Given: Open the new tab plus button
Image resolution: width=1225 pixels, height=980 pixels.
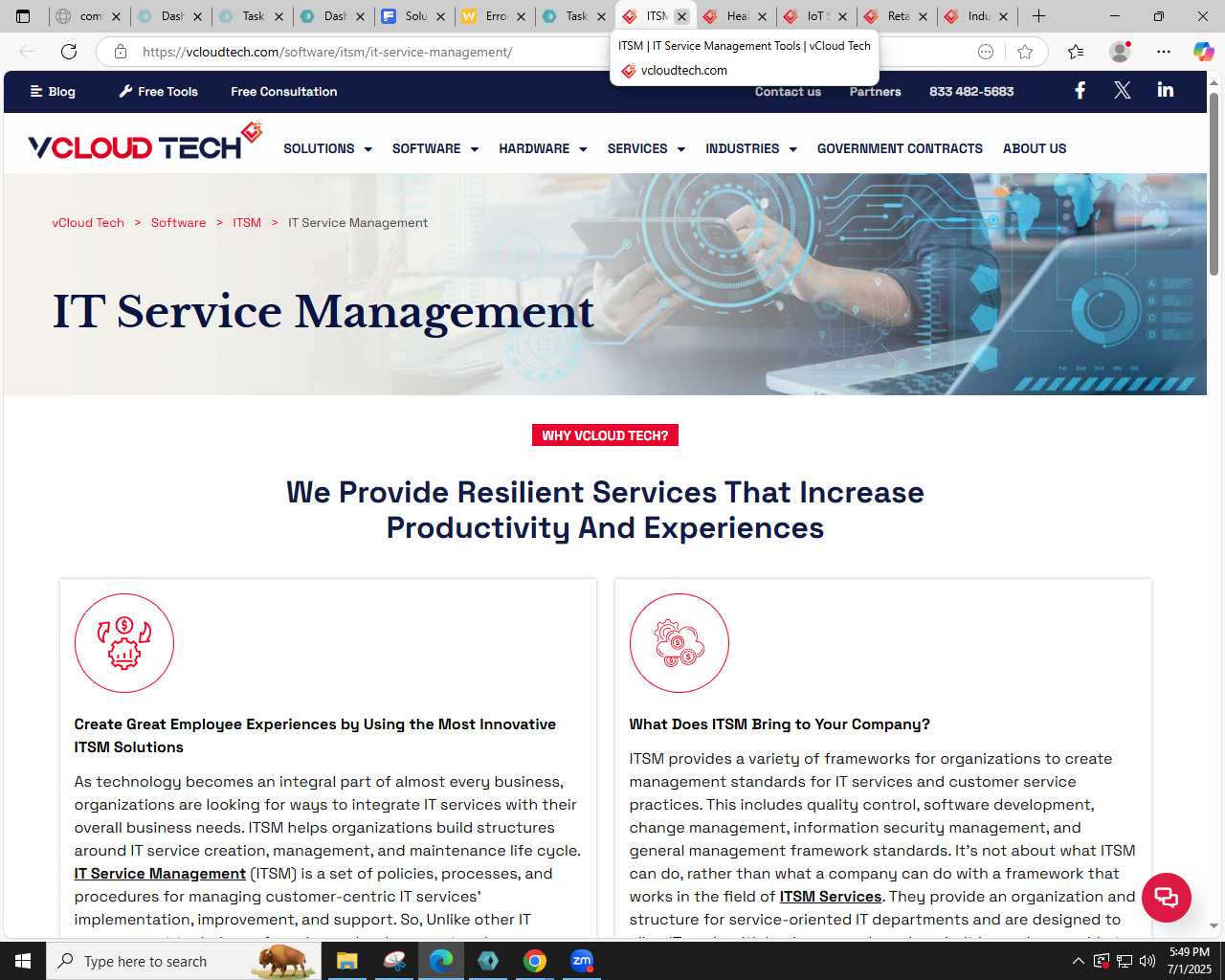Looking at the screenshot, I should click(1038, 16).
